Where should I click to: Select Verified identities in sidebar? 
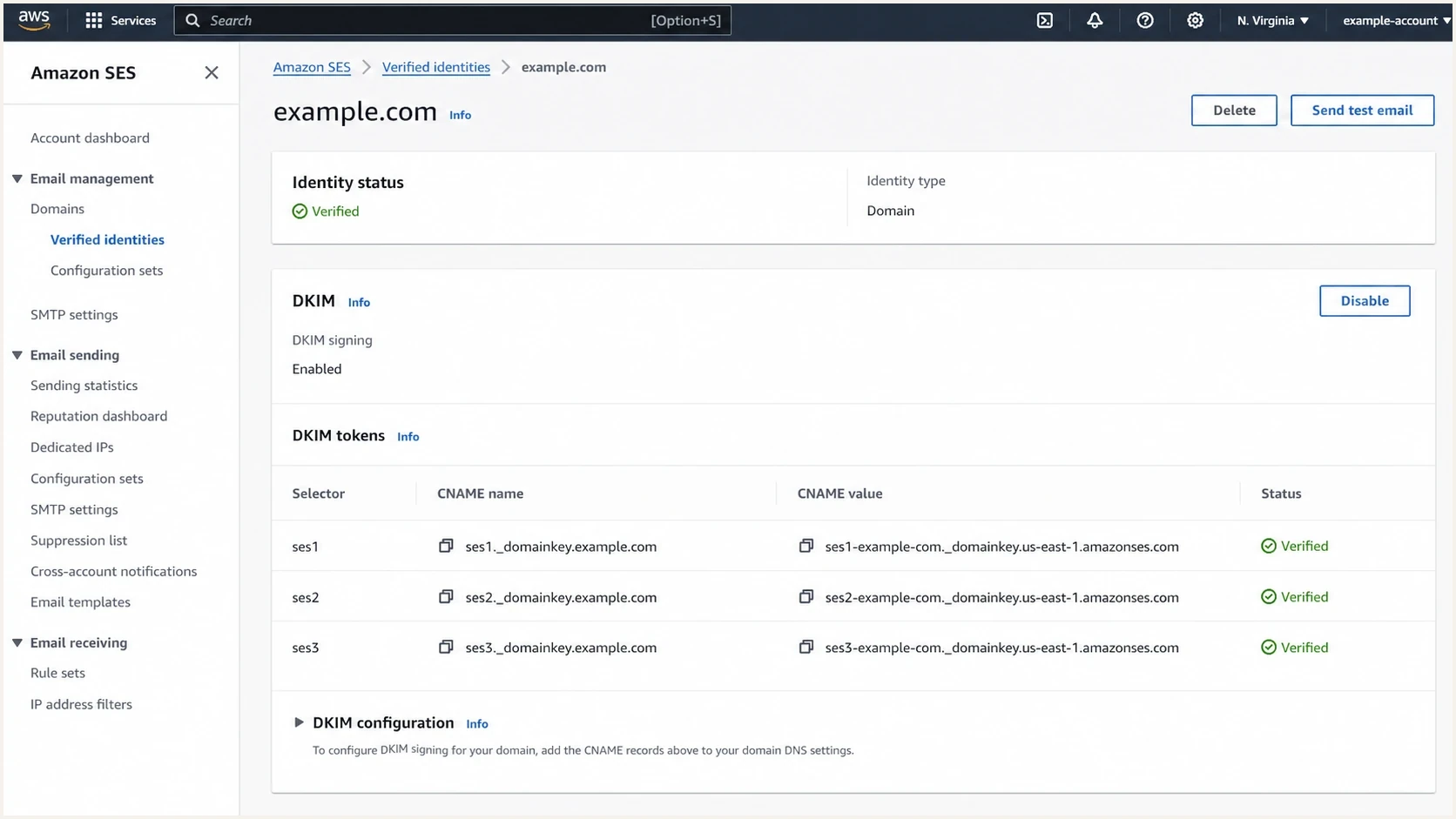click(x=107, y=239)
